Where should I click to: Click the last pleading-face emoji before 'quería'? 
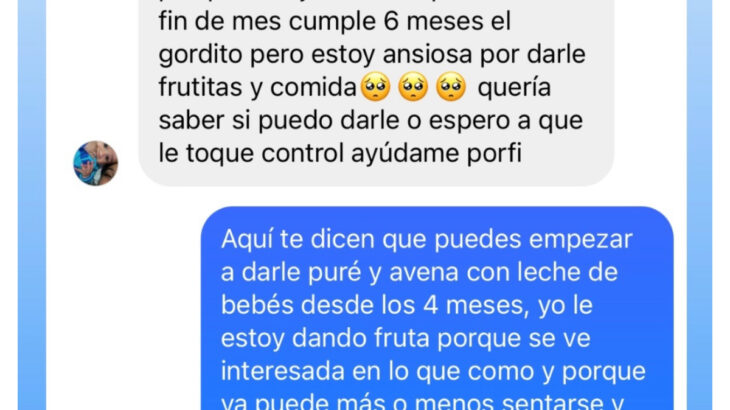coord(451,87)
